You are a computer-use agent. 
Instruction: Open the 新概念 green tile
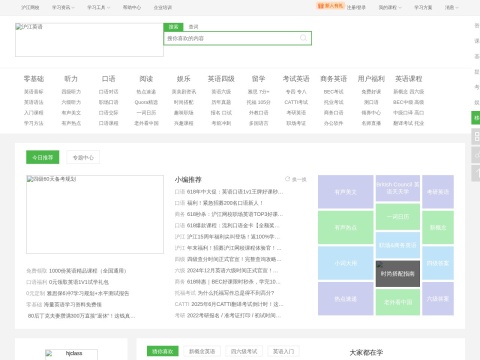pos(438,227)
